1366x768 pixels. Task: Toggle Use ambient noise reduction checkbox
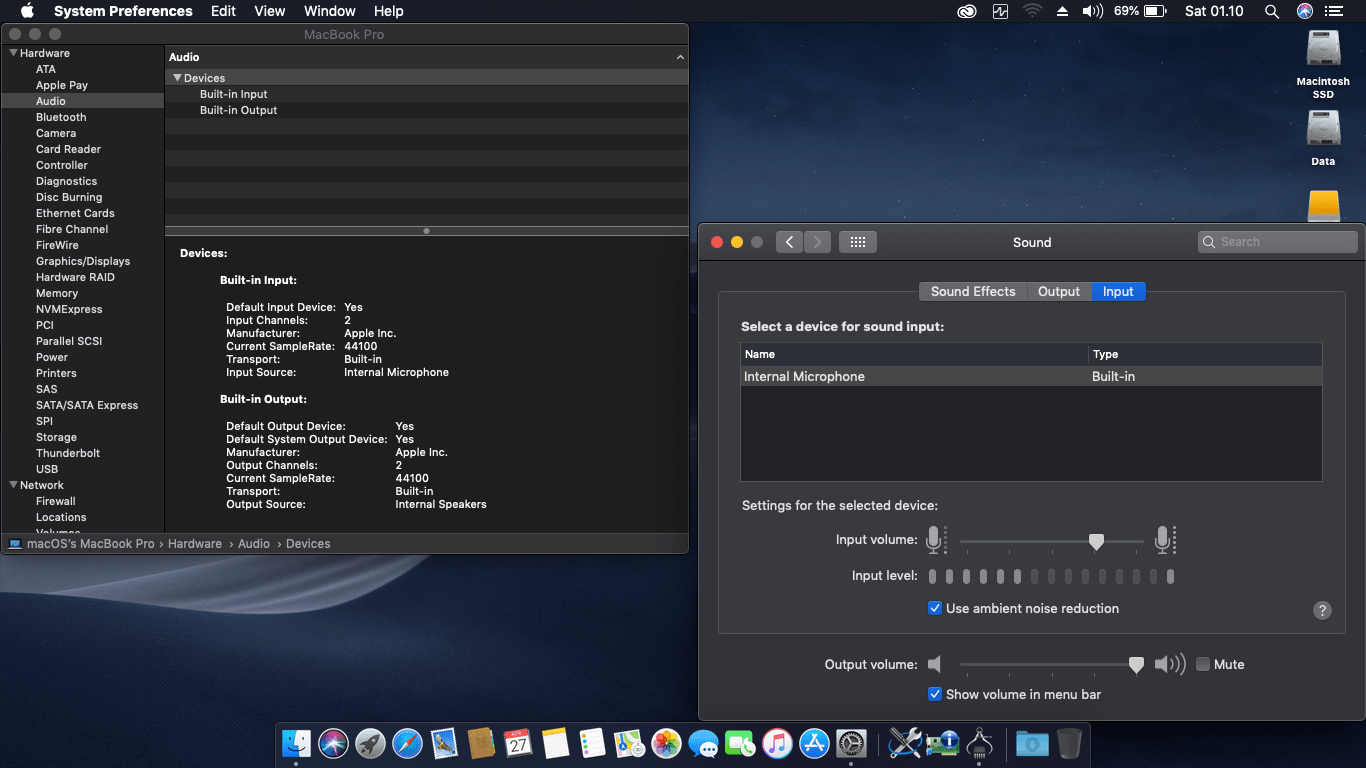click(935, 608)
